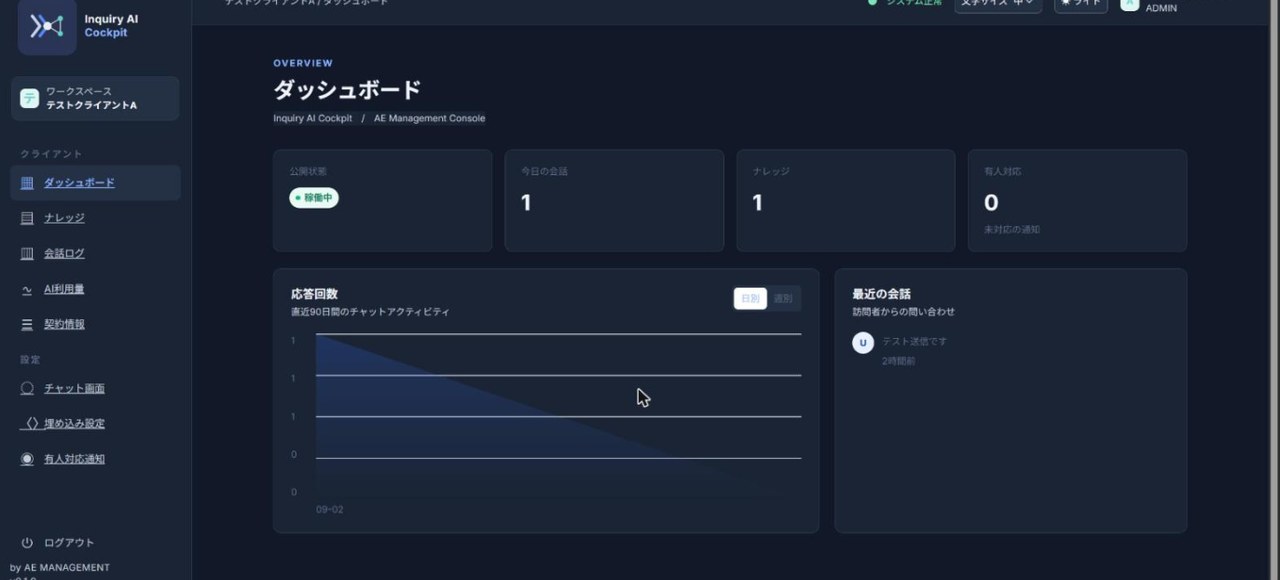Image resolution: width=1280 pixels, height=580 pixels.
Task: Click the 応答回数 chart title
Action: click(x=314, y=294)
